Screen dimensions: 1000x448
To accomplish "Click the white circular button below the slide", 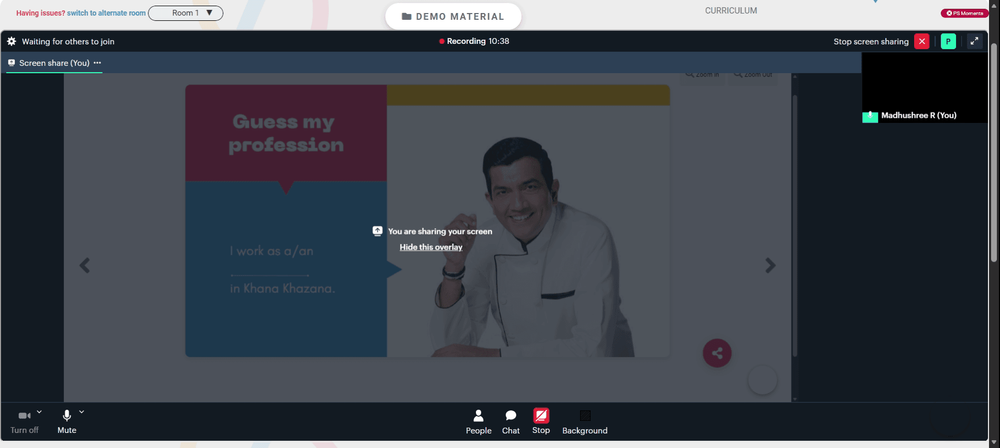I will 762,380.
